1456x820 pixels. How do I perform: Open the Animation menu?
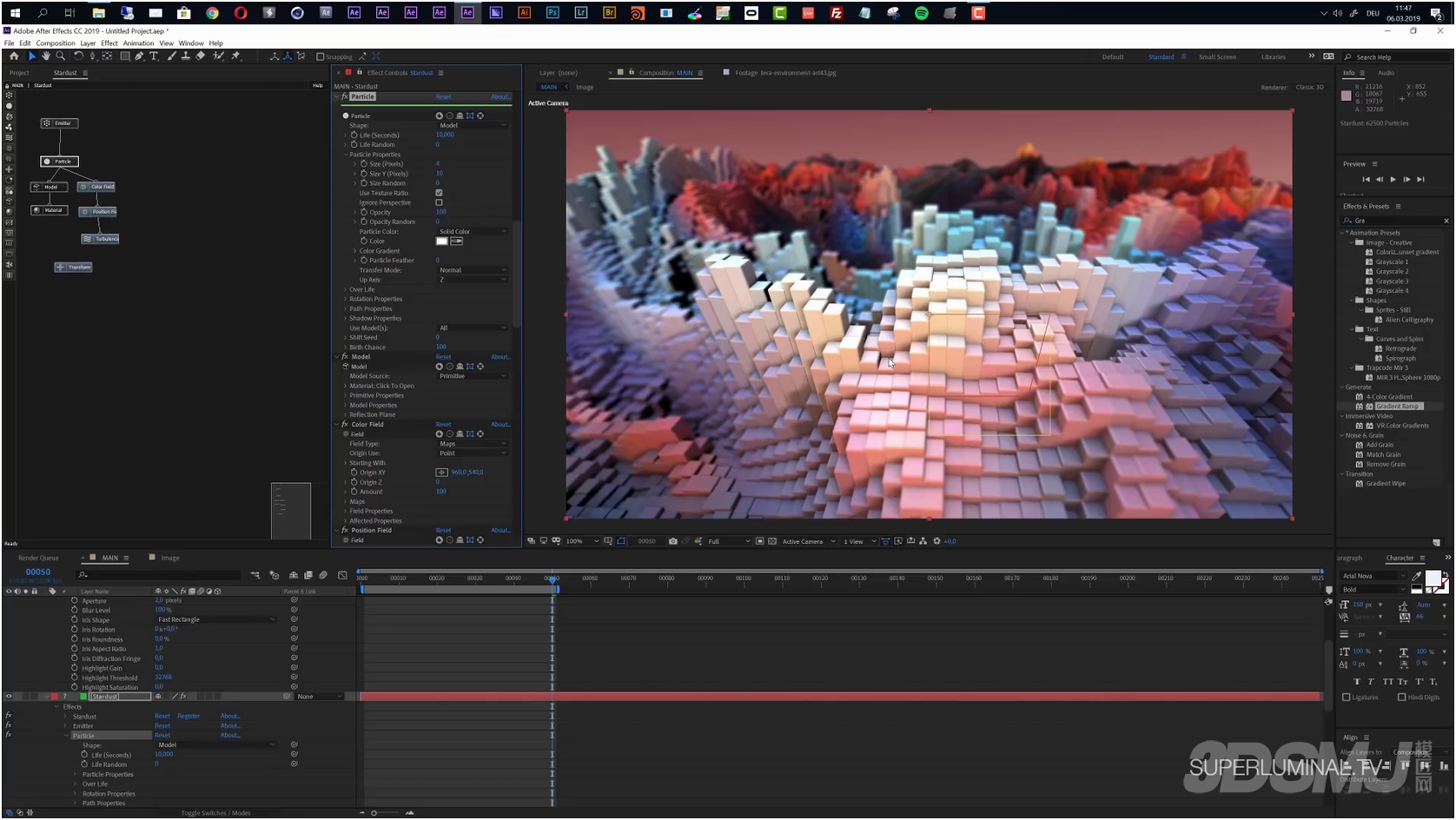138,43
